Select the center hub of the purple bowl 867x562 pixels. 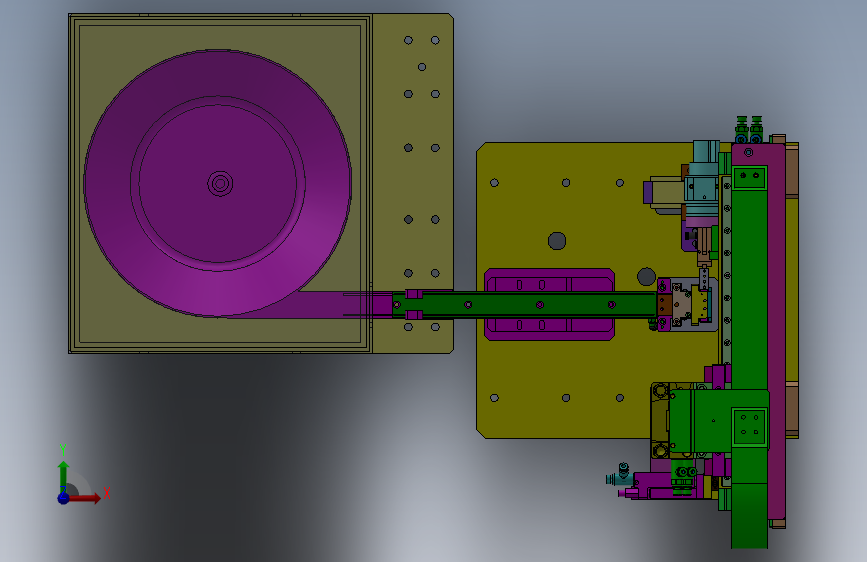pyautogui.click(x=220, y=184)
